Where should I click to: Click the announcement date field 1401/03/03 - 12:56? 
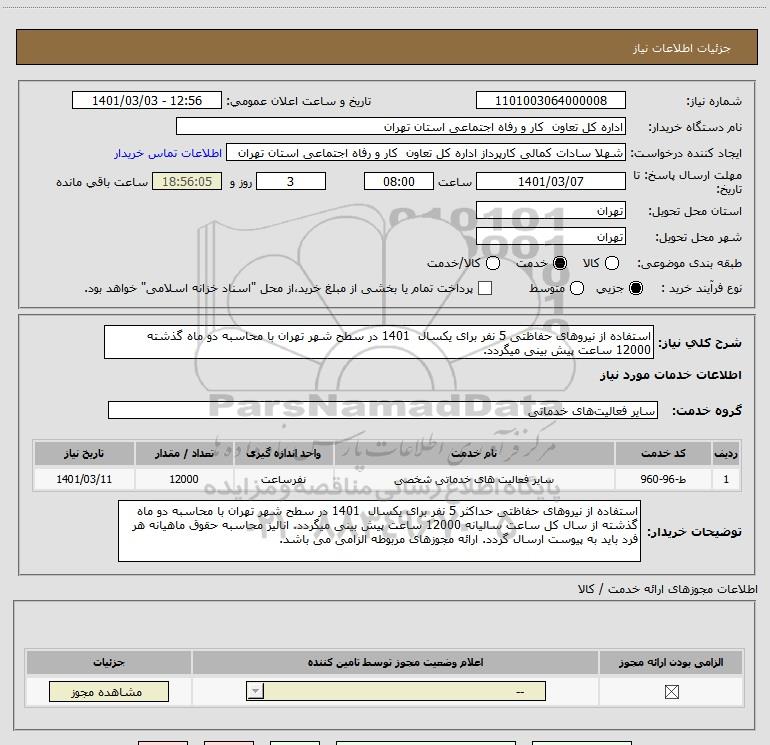click(x=147, y=101)
